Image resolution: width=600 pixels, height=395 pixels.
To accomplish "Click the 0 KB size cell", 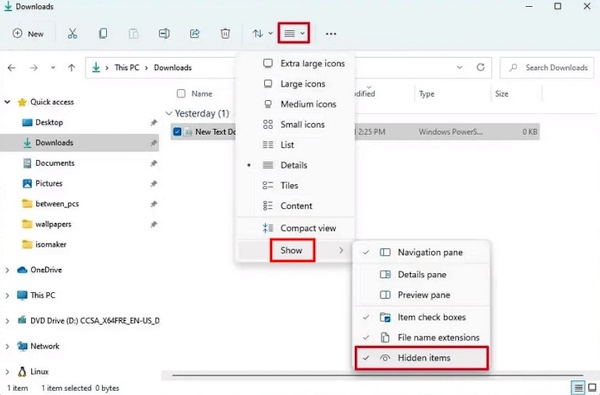I will point(530,132).
